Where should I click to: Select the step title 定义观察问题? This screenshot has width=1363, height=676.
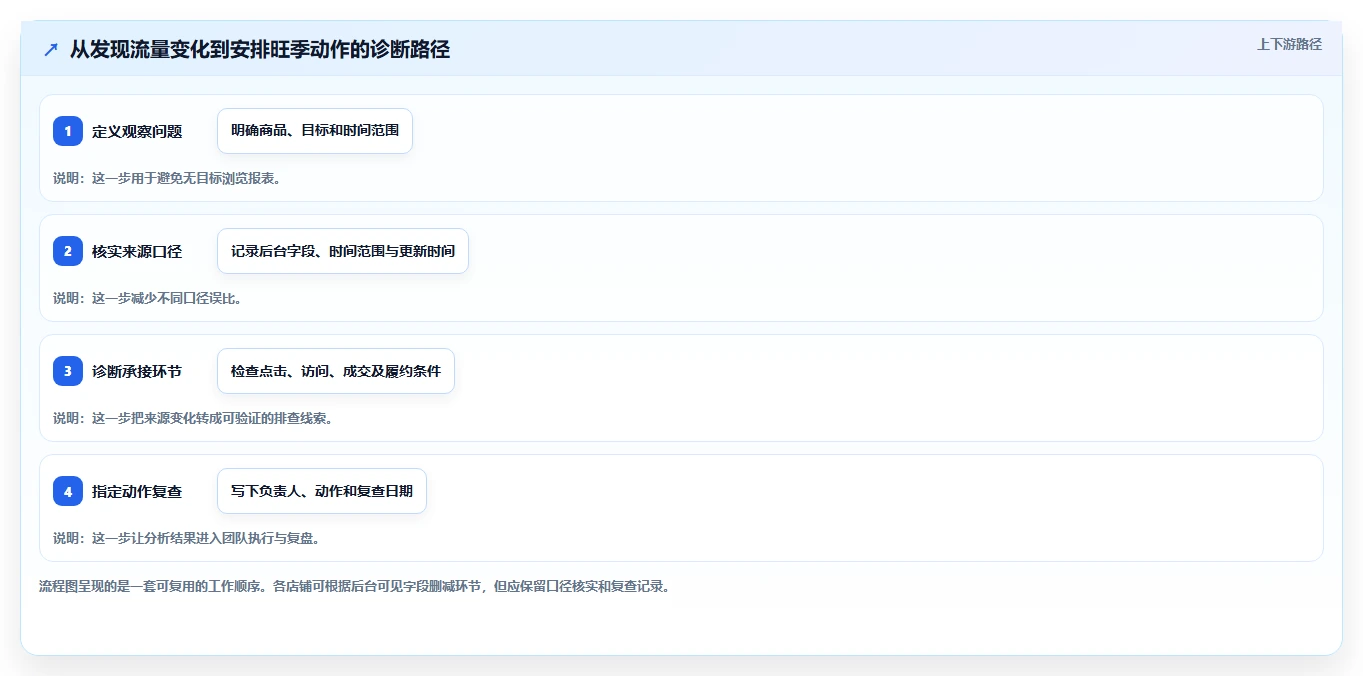click(x=137, y=131)
